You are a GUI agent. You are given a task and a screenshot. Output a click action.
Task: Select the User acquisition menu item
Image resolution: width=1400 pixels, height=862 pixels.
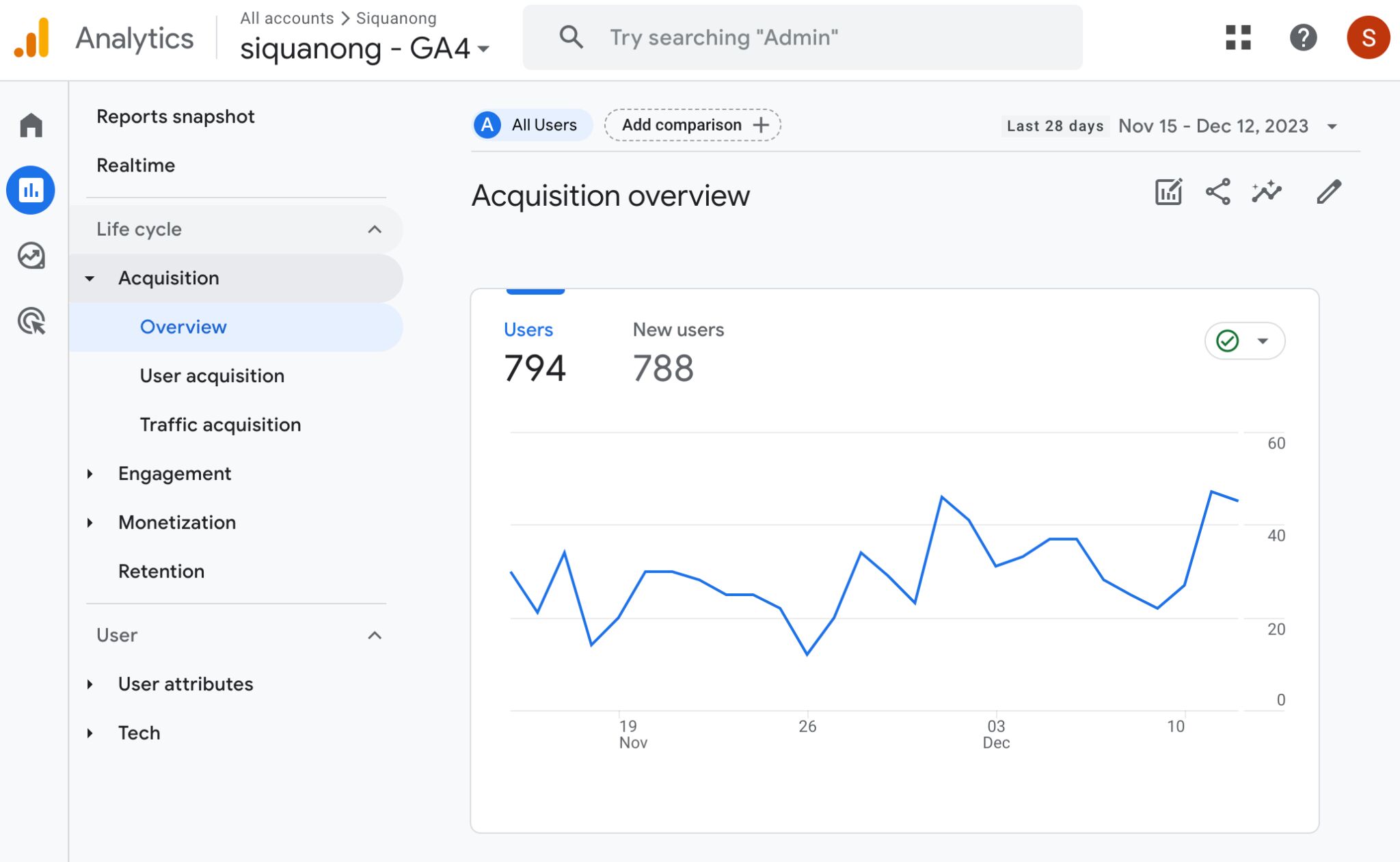tap(212, 375)
